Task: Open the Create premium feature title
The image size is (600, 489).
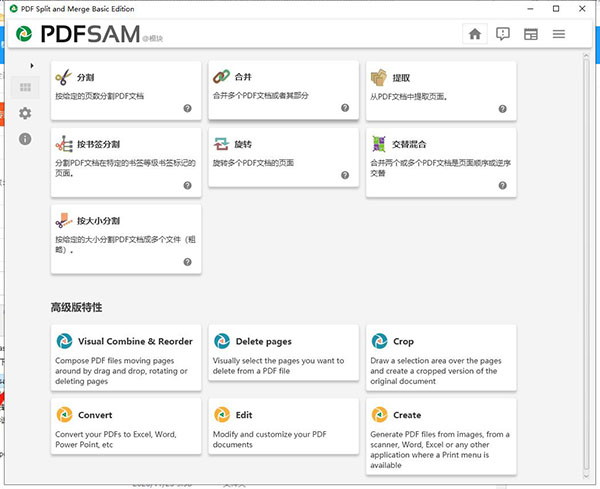Action: 407,415
